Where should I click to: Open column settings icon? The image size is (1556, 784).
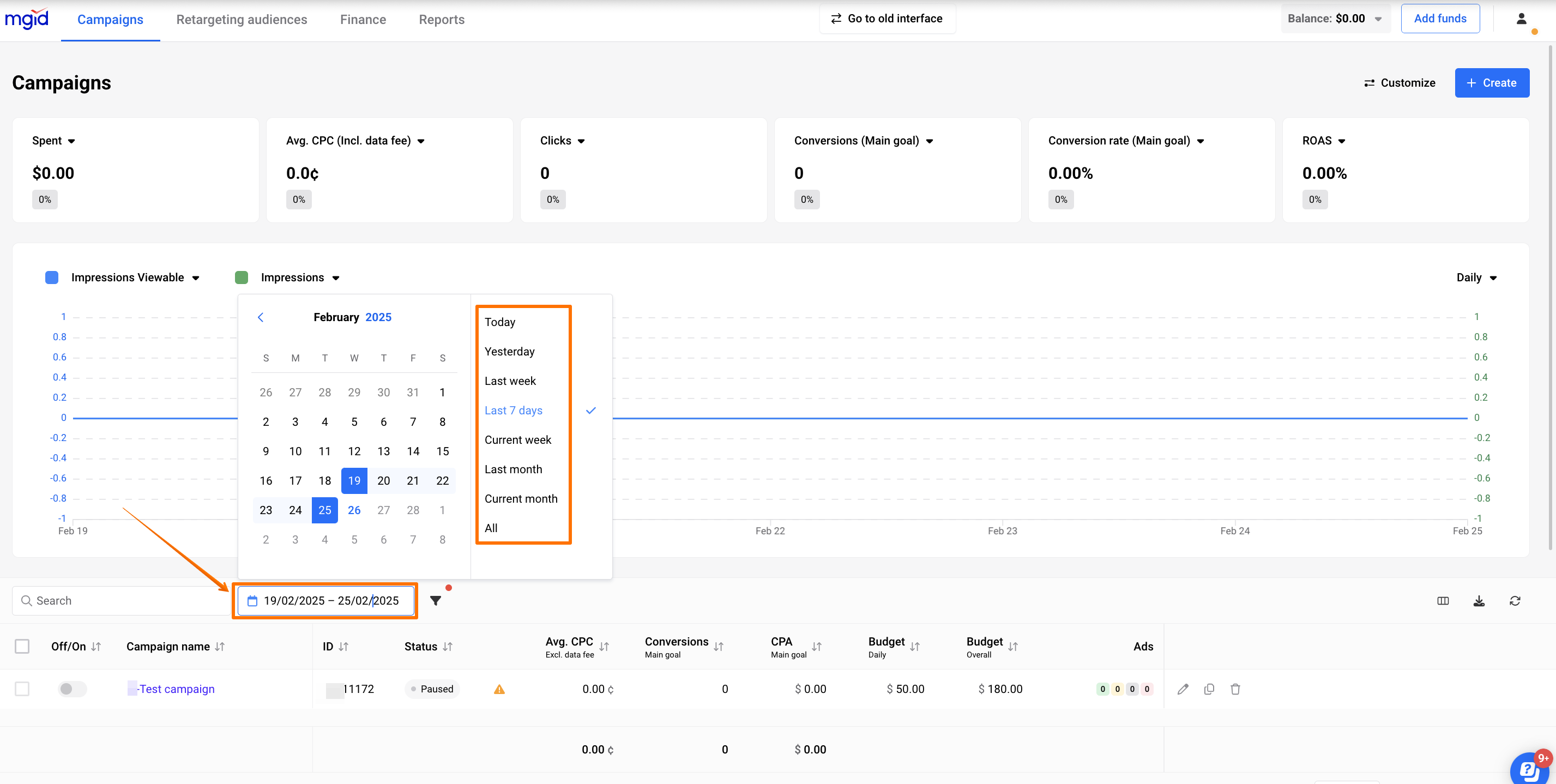(x=1443, y=600)
